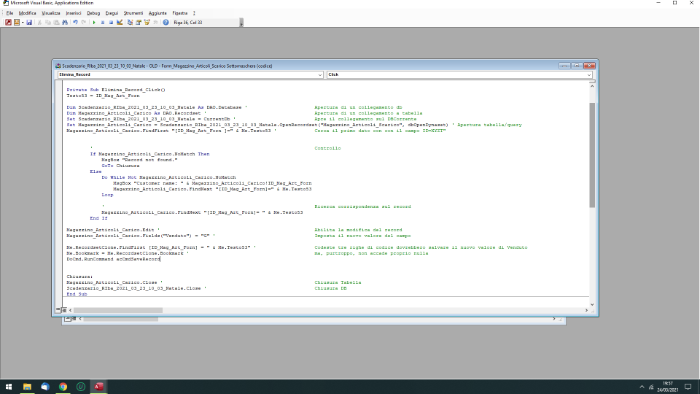Screen dimensions: 700x394
Task: Open Google Chrome from the taskbar
Action: point(63,387)
